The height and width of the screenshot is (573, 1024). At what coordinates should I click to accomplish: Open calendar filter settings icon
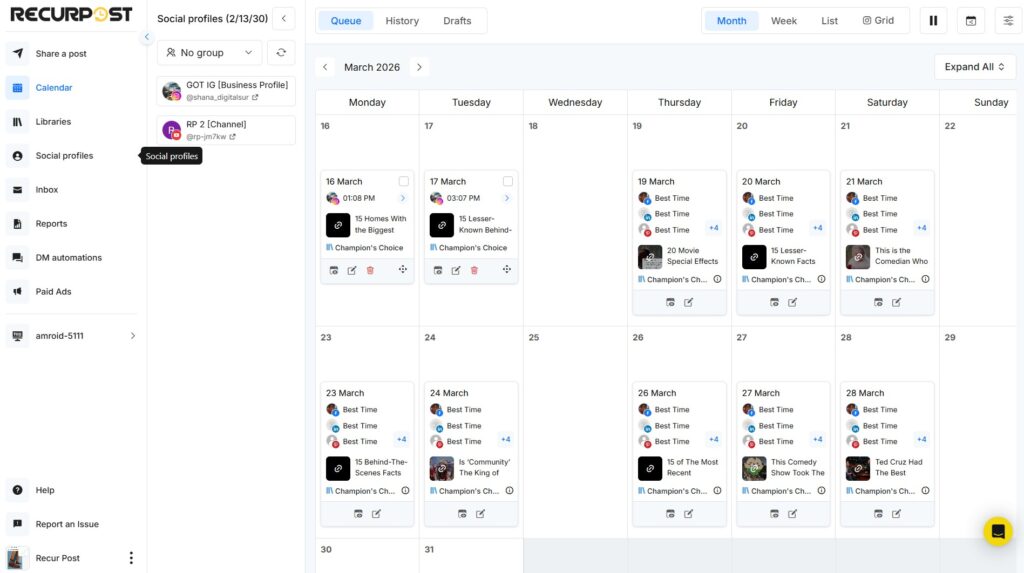point(1008,21)
